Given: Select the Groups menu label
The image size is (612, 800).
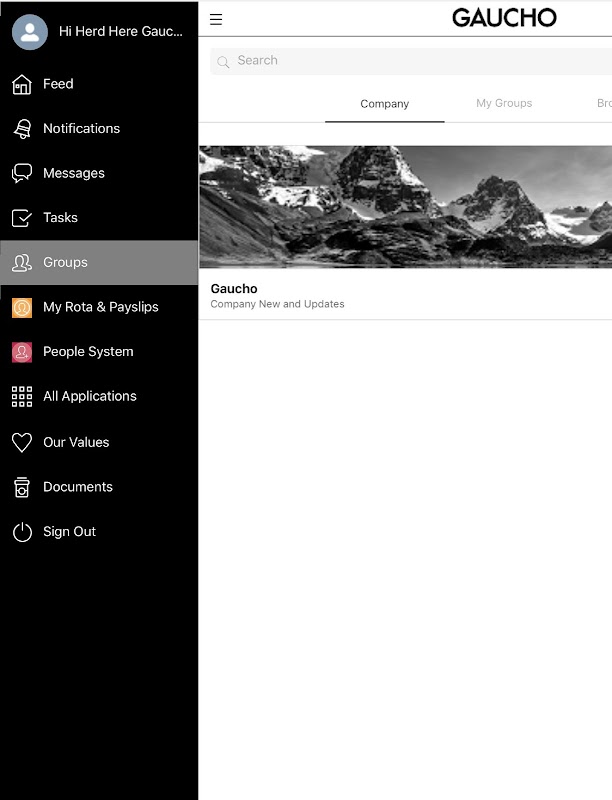Looking at the screenshot, I should pos(65,262).
